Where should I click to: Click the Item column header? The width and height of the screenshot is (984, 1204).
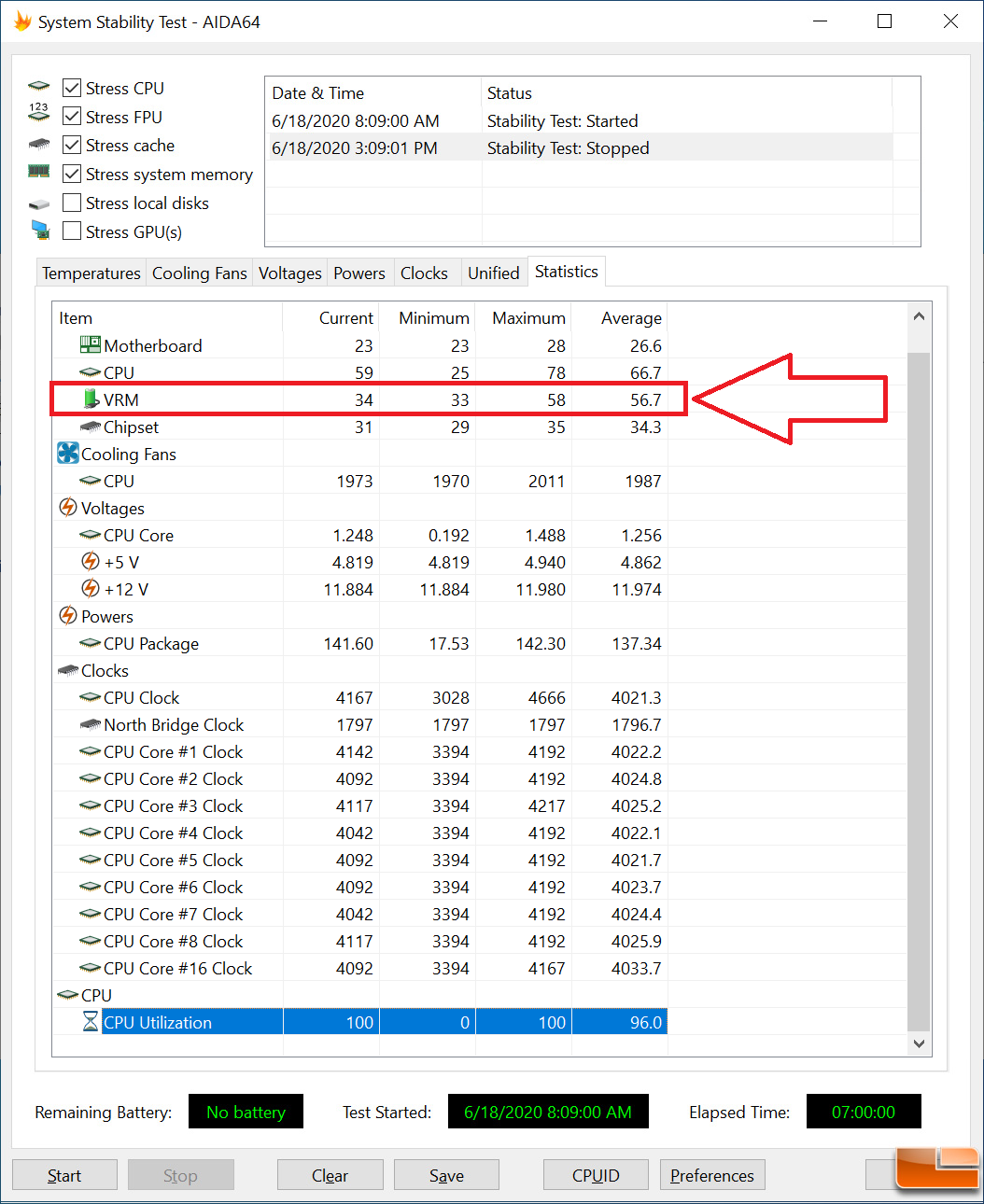point(167,318)
